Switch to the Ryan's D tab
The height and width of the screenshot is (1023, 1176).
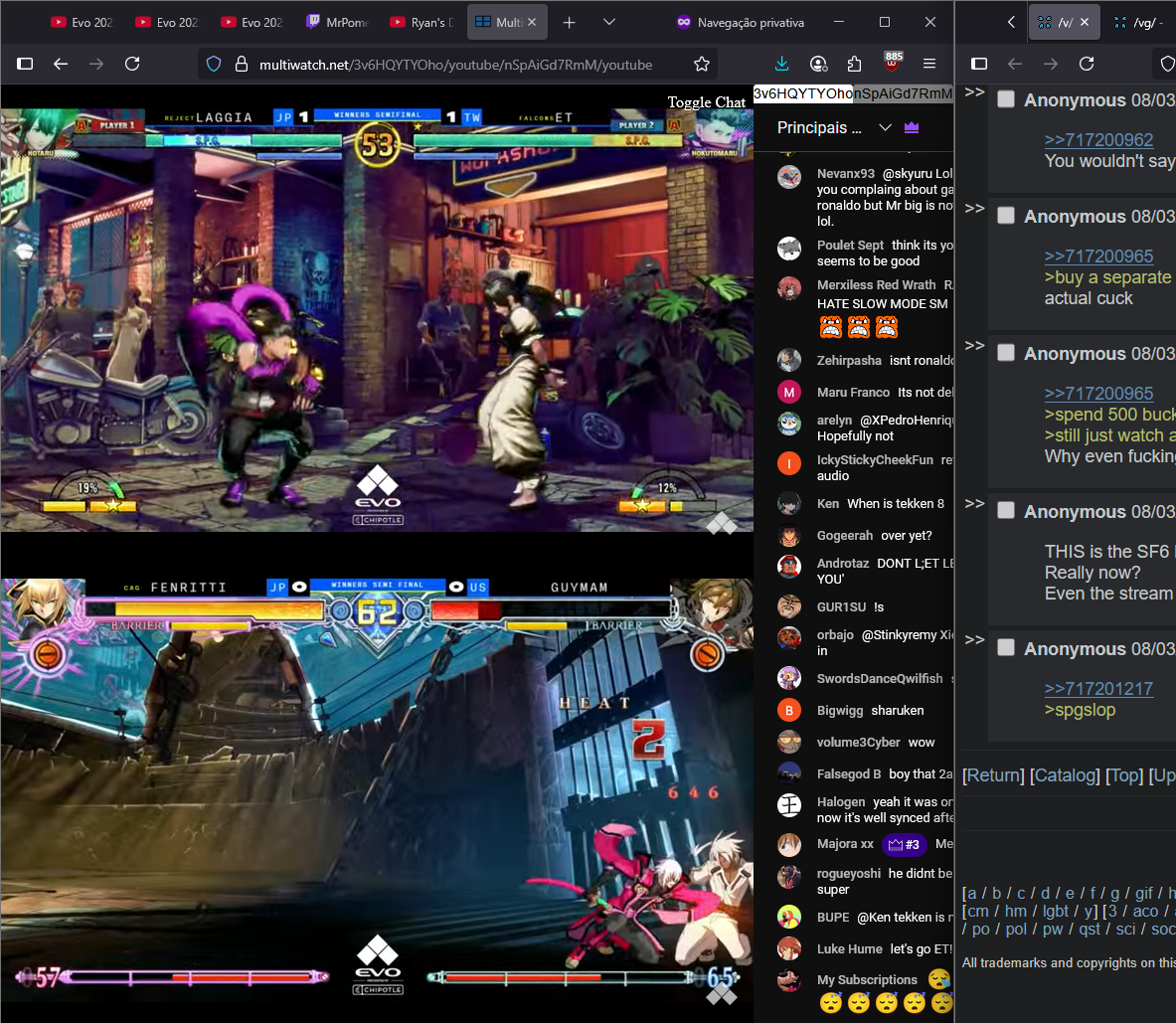[423, 23]
